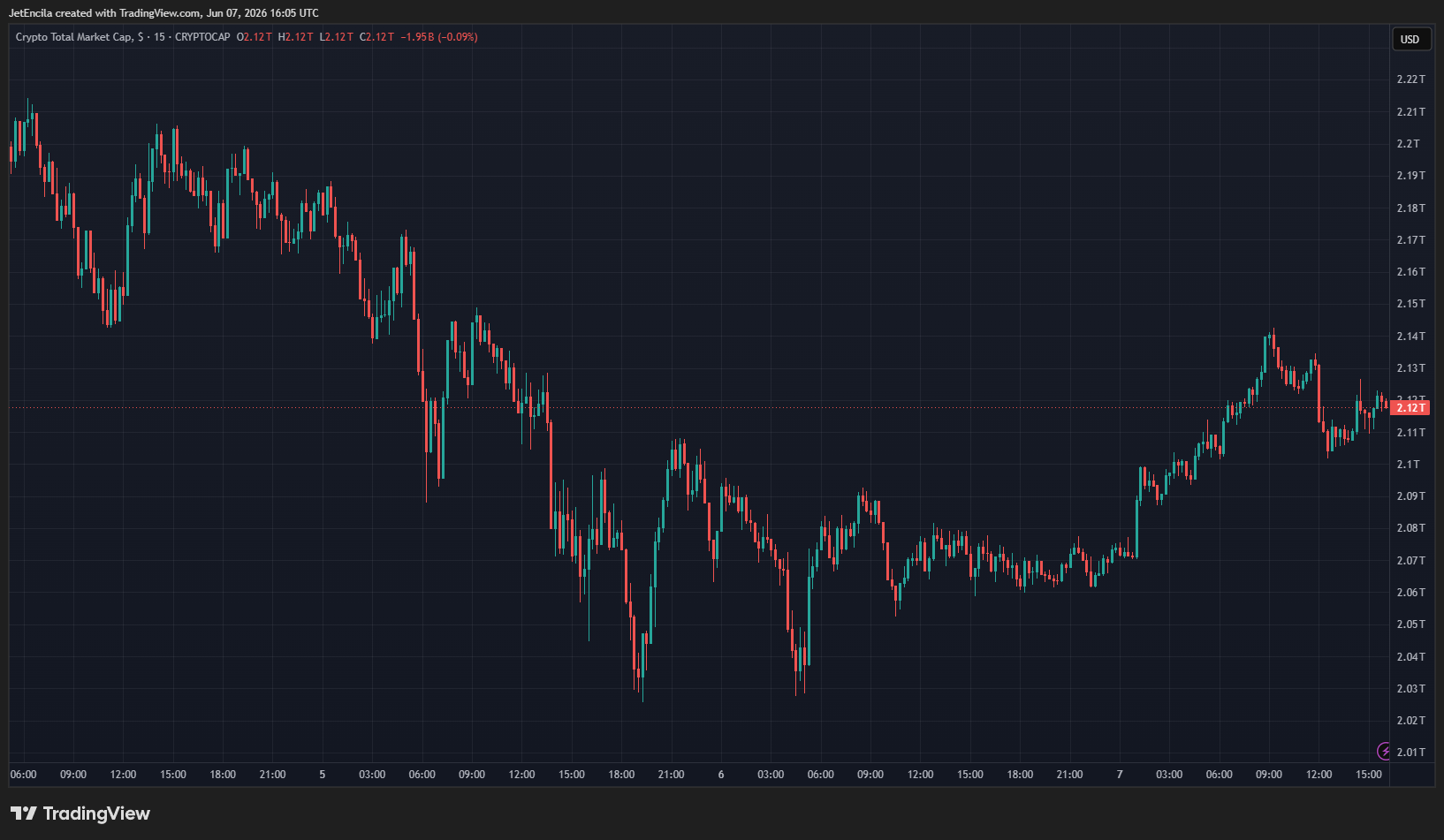
Task: Click the 2.16T price axis label
Action: coord(1410,272)
